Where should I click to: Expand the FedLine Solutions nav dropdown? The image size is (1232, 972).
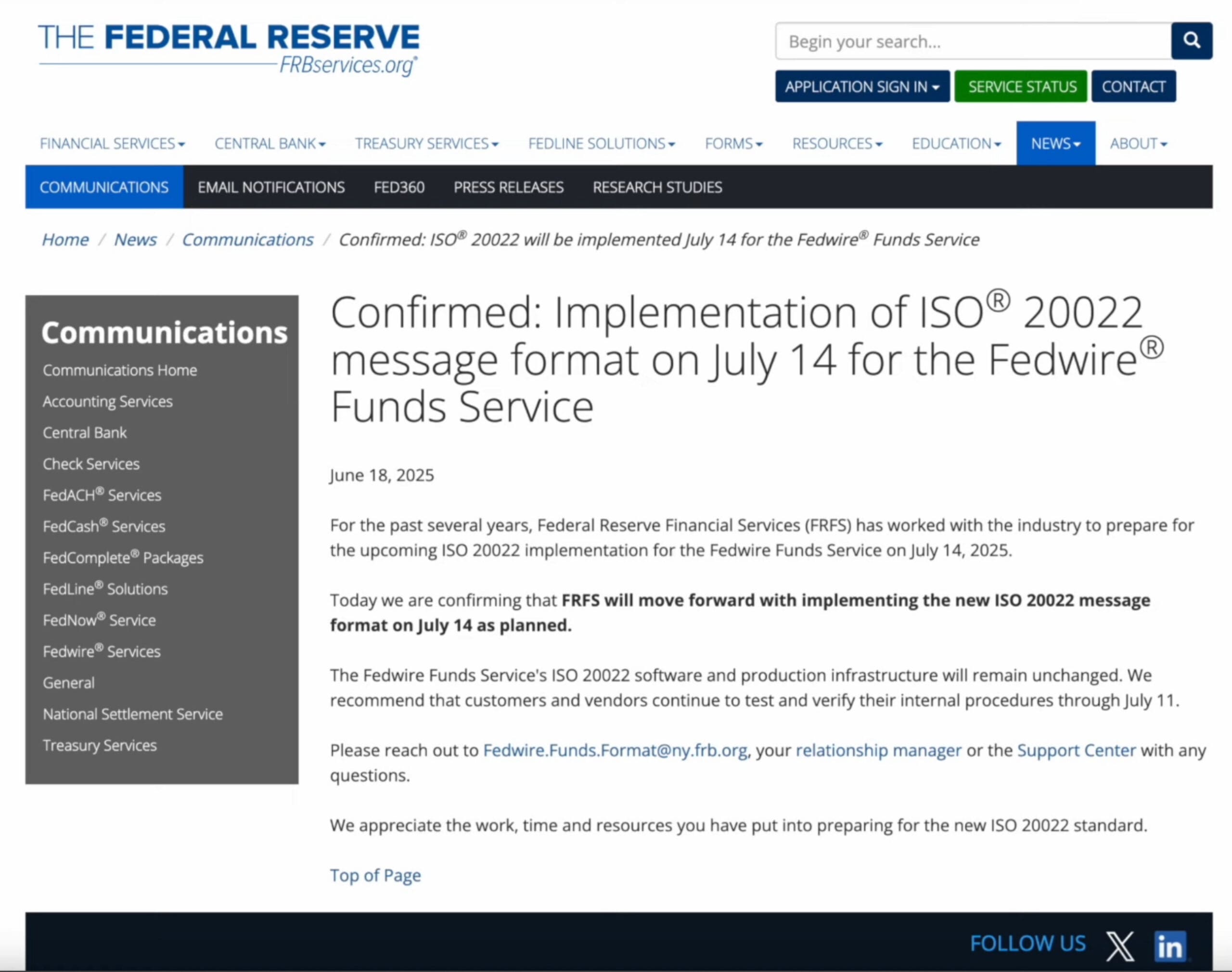click(601, 143)
